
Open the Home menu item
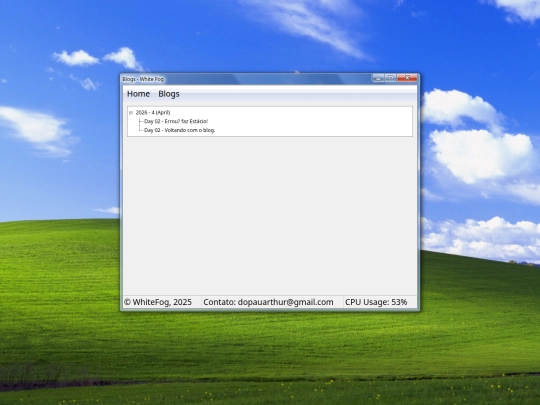pyautogui.click(x=138, y=94)
